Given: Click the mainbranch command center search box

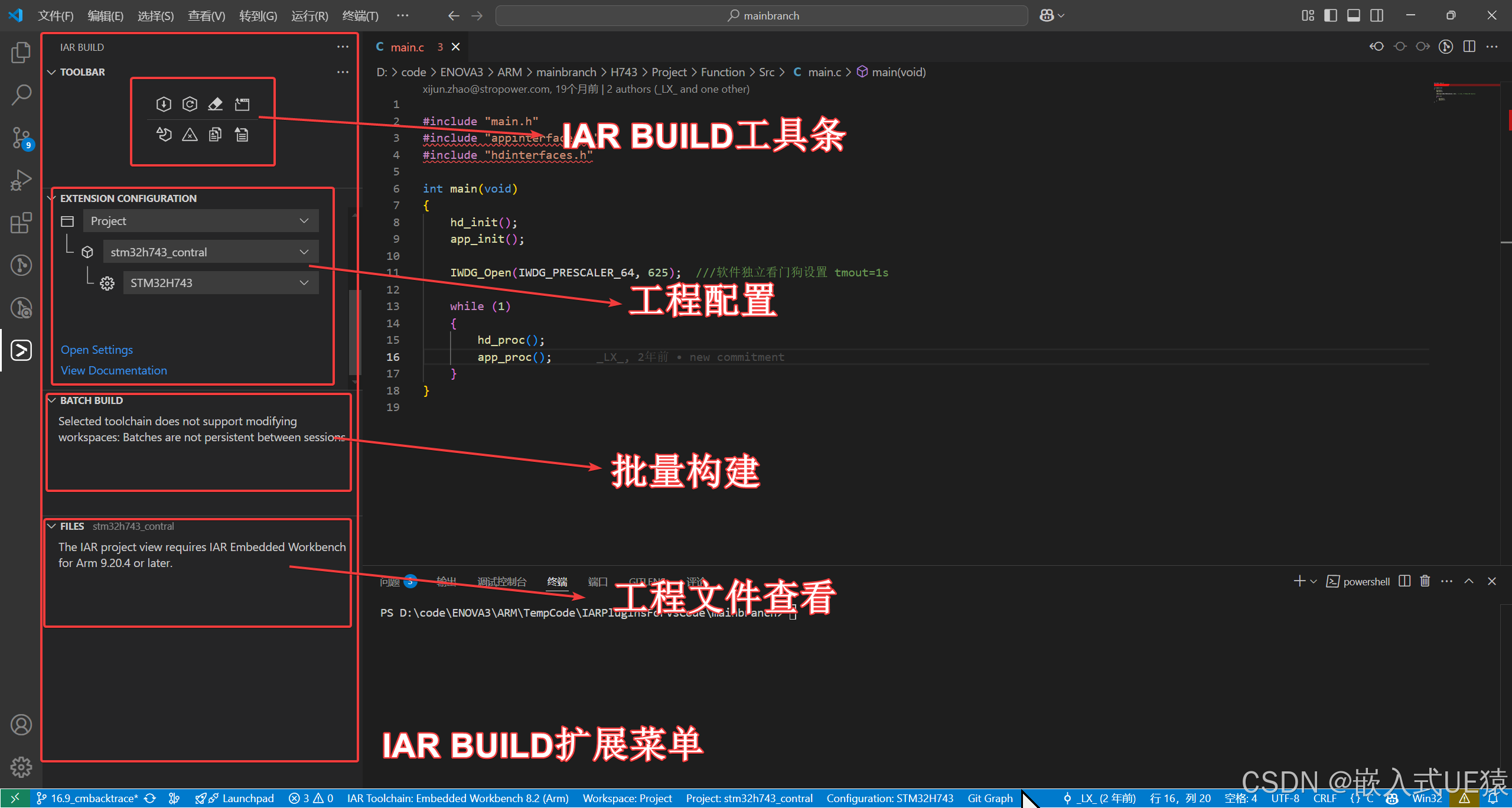Looking at the screenshot, I should (x=762, y=16).
